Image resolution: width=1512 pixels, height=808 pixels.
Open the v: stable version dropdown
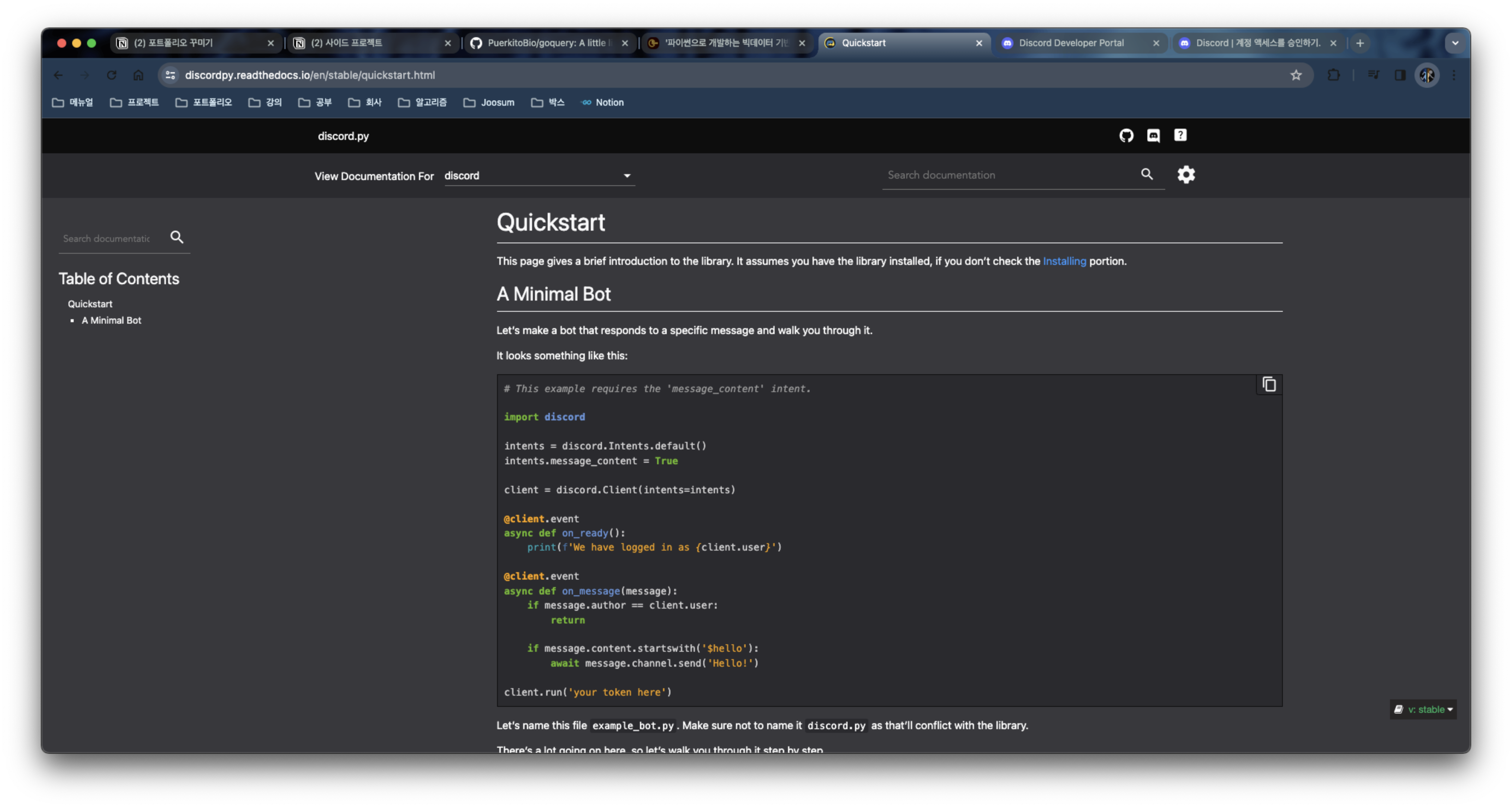coord(1423,709)
